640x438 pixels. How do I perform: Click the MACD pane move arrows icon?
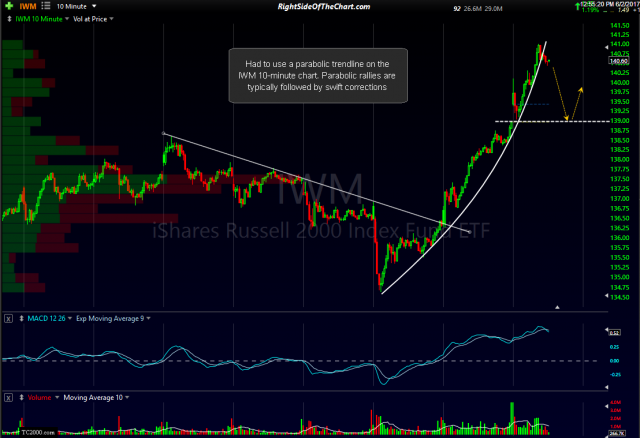(x=21, y=318)
